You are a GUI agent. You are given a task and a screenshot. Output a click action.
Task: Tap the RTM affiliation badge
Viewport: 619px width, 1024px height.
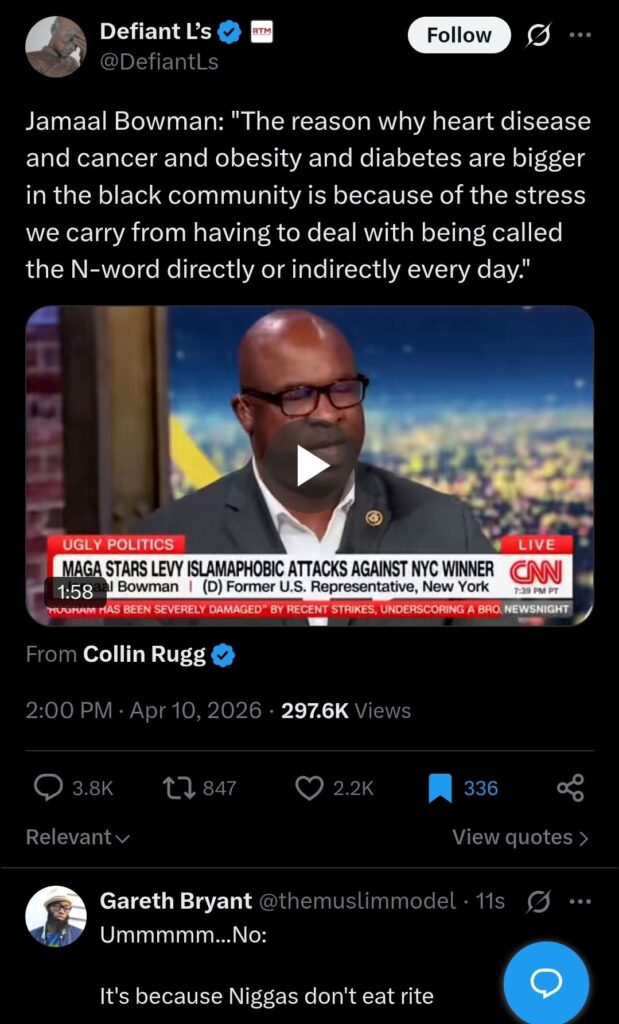coord(262,31)
